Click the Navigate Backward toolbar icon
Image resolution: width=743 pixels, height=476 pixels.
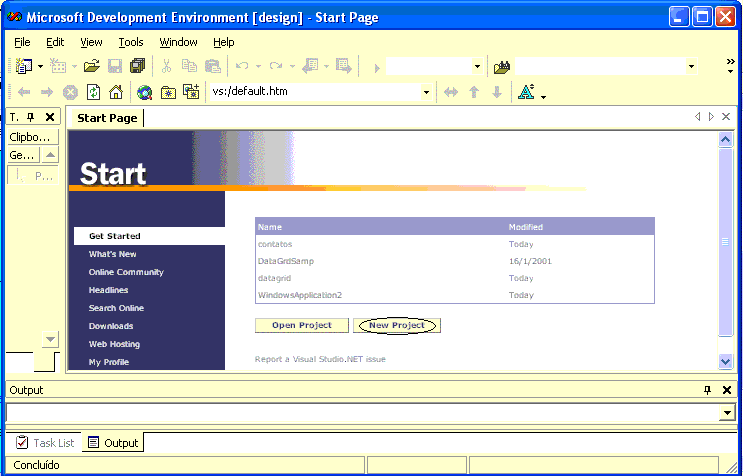[310, 66]
